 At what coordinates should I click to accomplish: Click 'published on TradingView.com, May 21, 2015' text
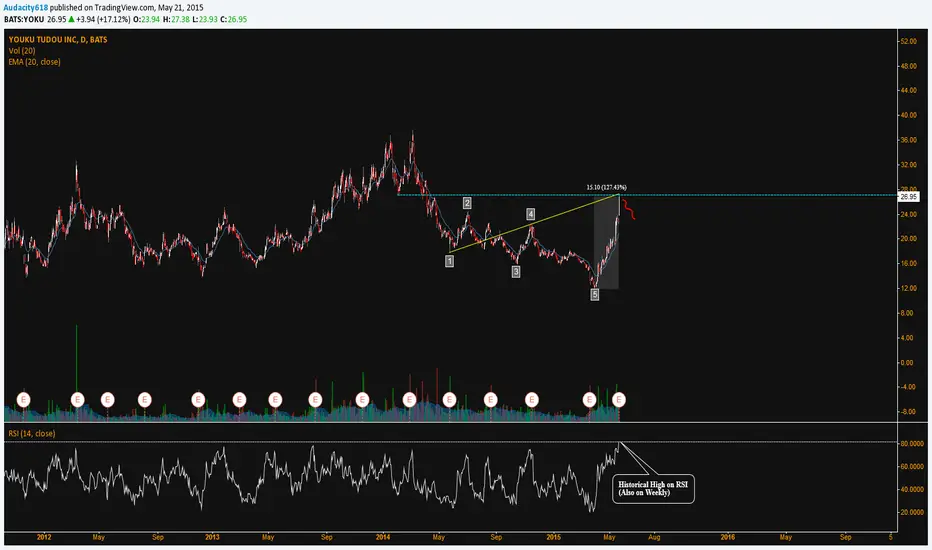(x=127, y=8)
